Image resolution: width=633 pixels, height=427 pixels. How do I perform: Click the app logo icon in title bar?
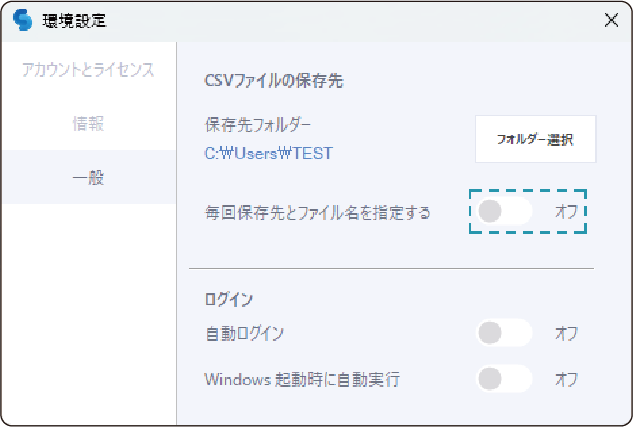[x=23, y=20]
